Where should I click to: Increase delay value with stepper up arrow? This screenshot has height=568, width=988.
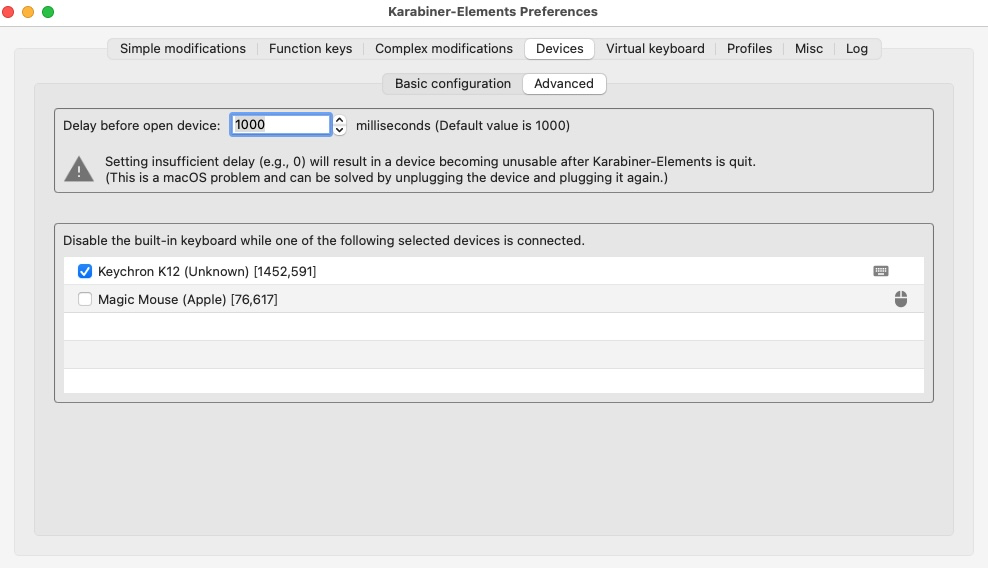coord(340,120)
